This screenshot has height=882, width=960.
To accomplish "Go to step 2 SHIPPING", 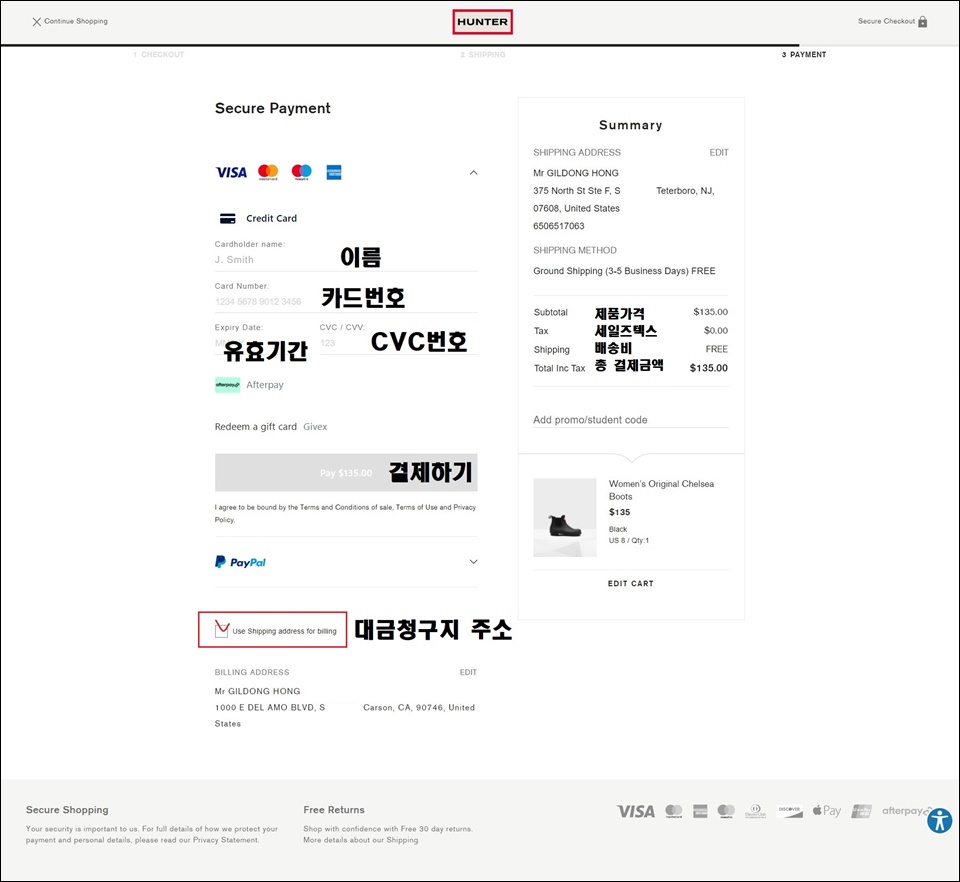I will pos(483,54).
